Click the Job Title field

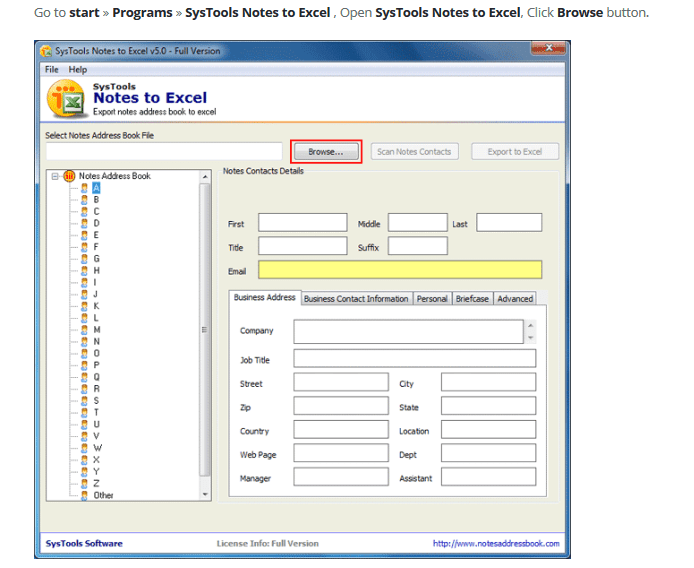(415, 359)
